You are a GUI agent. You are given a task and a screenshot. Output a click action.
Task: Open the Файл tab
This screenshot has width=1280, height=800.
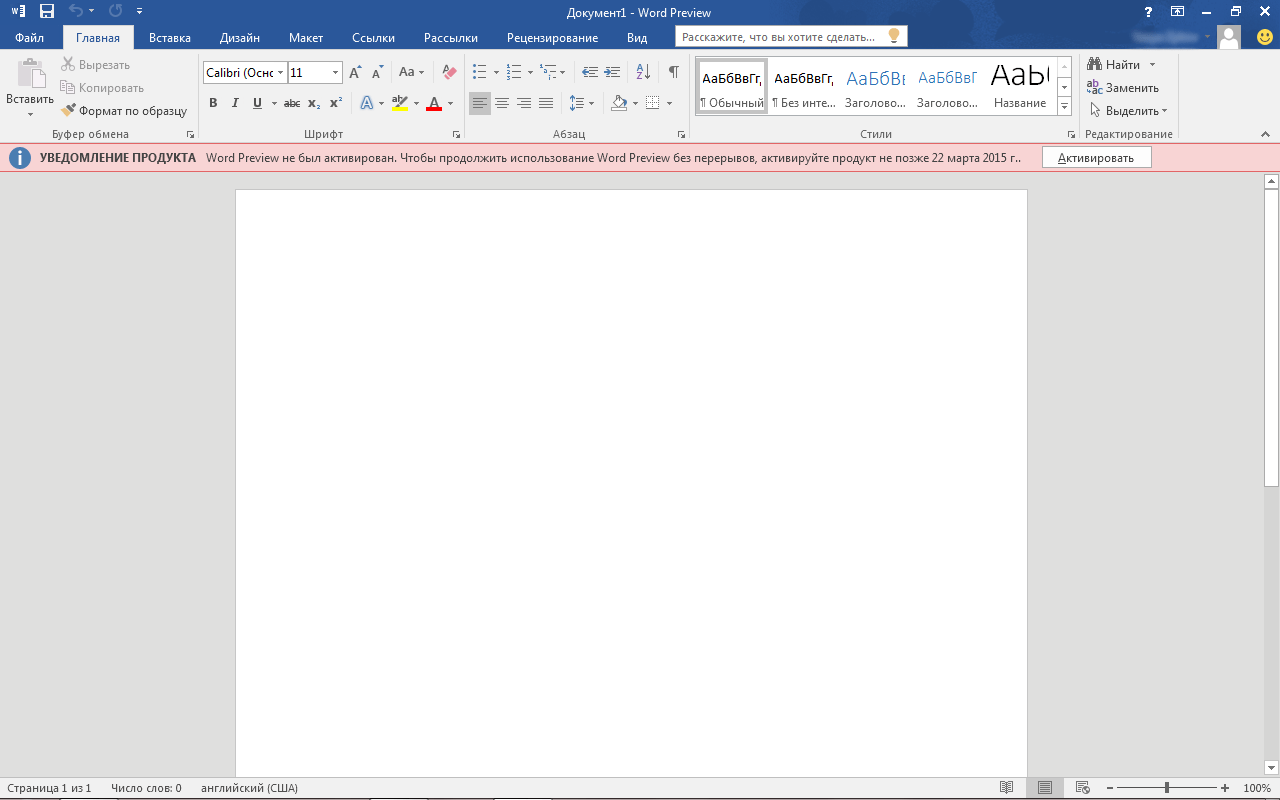tap(29, 38)
